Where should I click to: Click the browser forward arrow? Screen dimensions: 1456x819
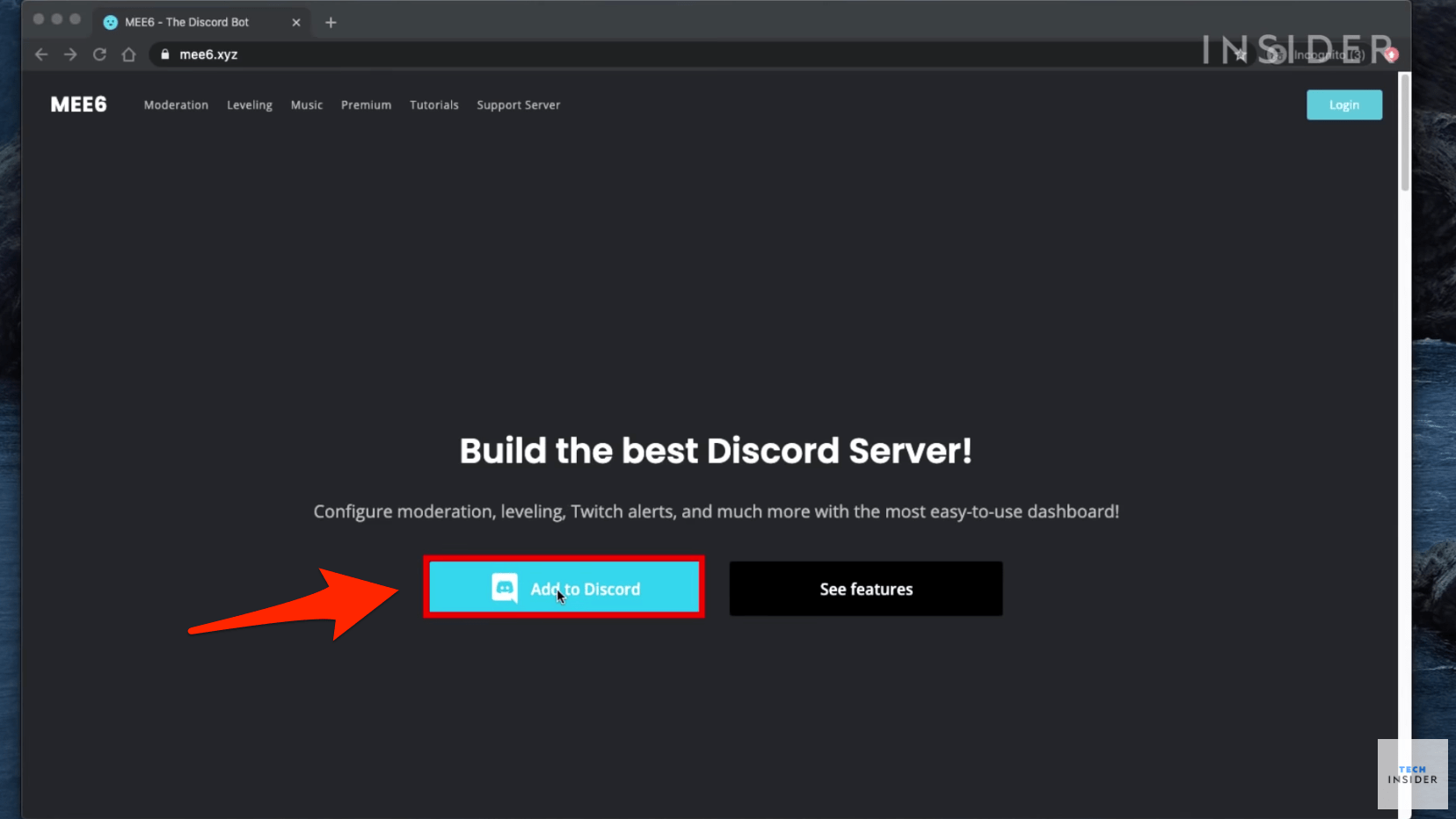point(70,54)
